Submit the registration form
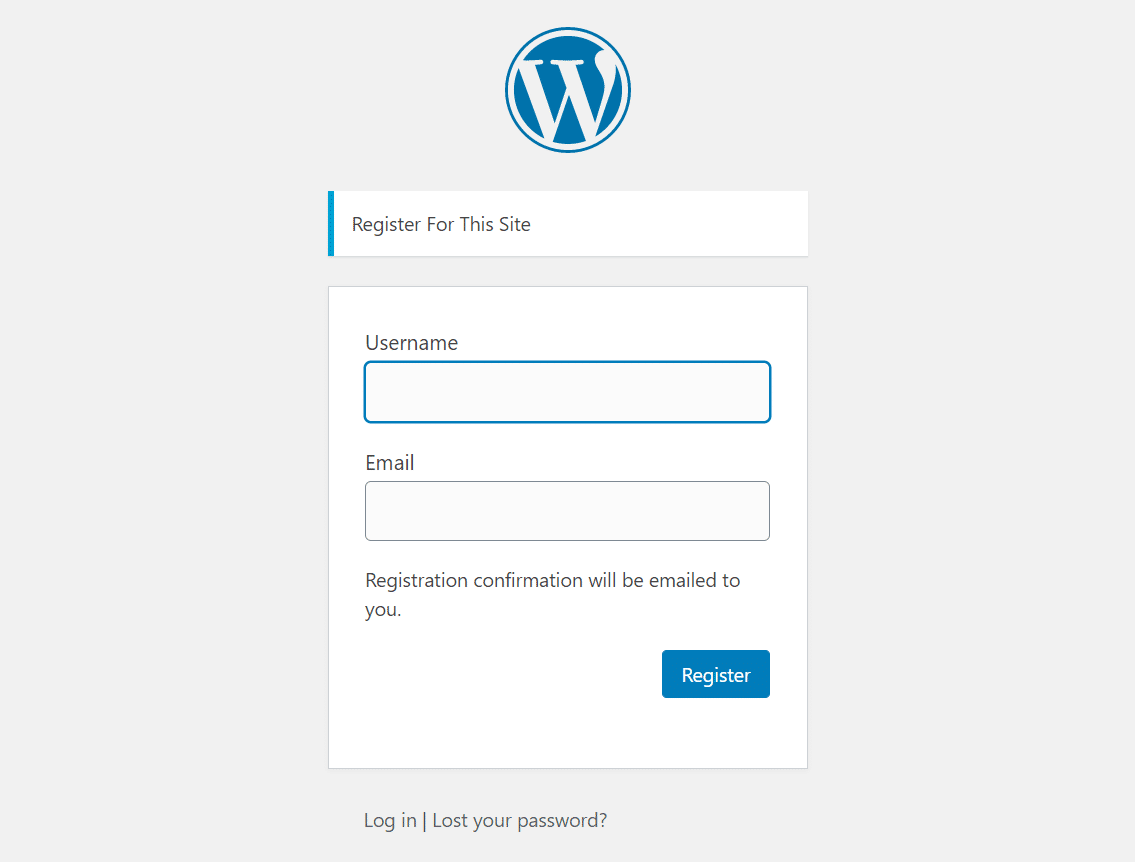1135x862 pixels. coord(715,673)
